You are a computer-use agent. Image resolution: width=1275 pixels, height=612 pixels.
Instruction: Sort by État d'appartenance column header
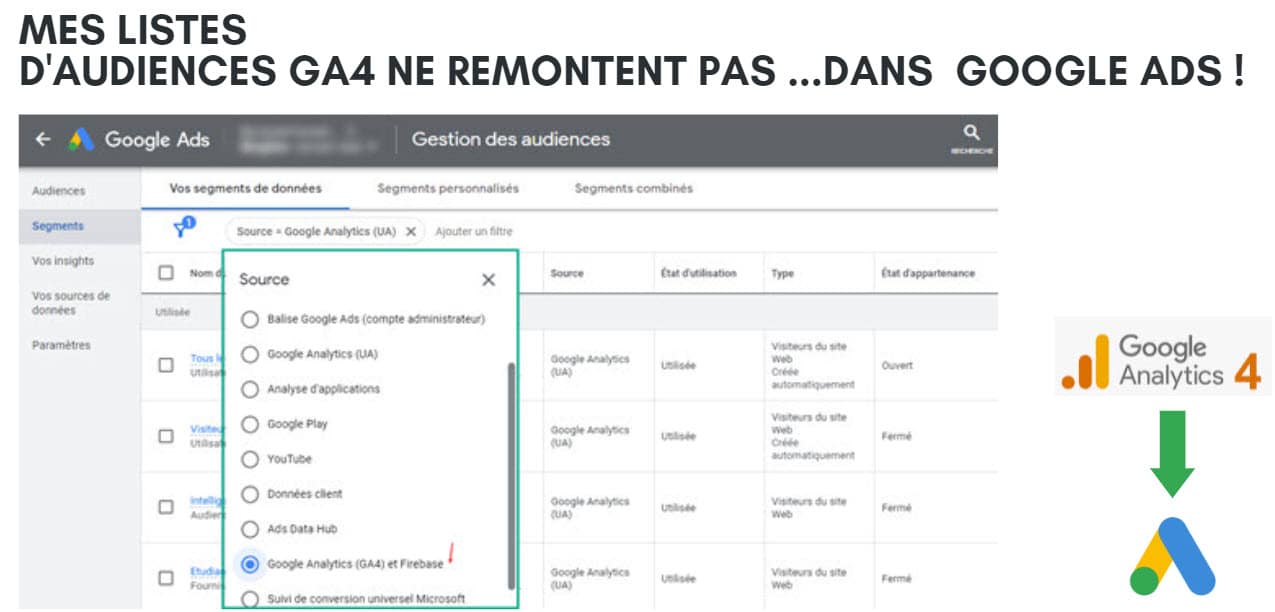pos(927,273)
